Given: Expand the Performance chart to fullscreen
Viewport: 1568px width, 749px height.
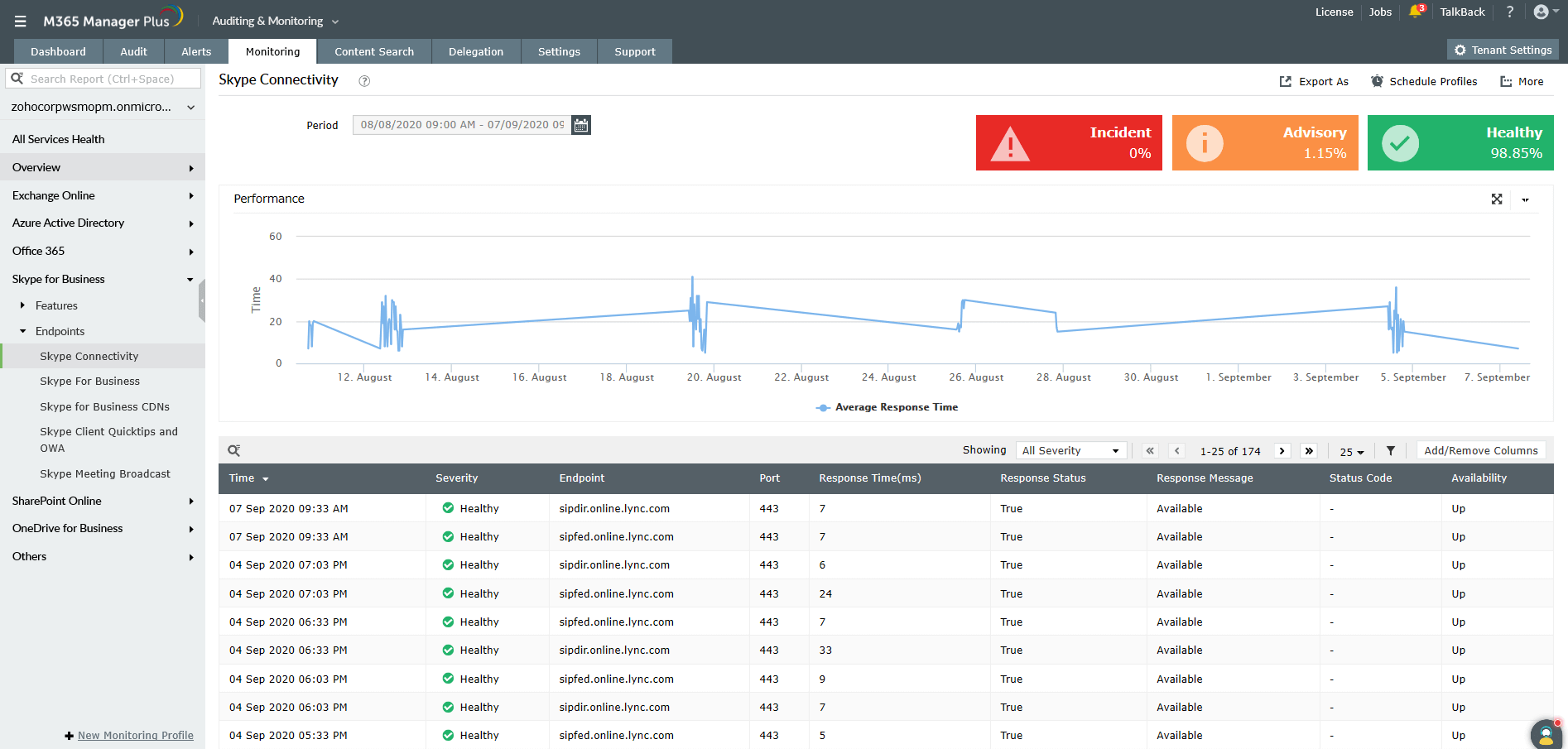Looking at the screenshot, I should 1497,199.
